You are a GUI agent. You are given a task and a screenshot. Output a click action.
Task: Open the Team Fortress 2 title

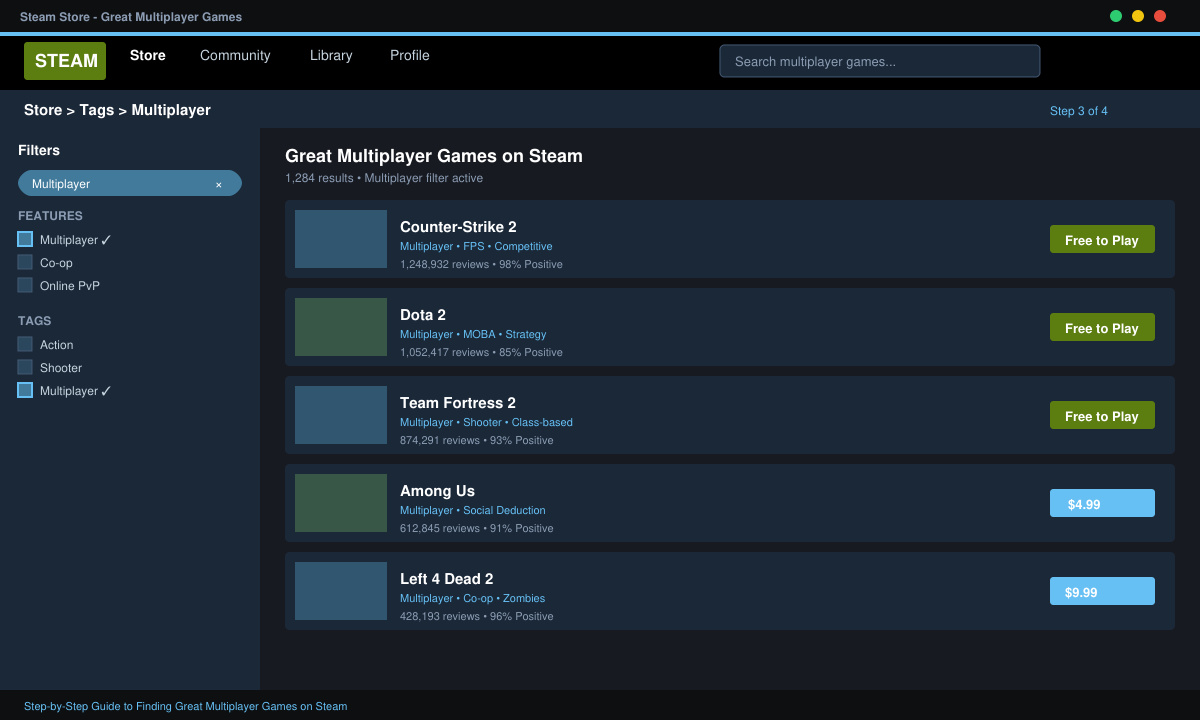pyautogui.click(x=458, y=403)
